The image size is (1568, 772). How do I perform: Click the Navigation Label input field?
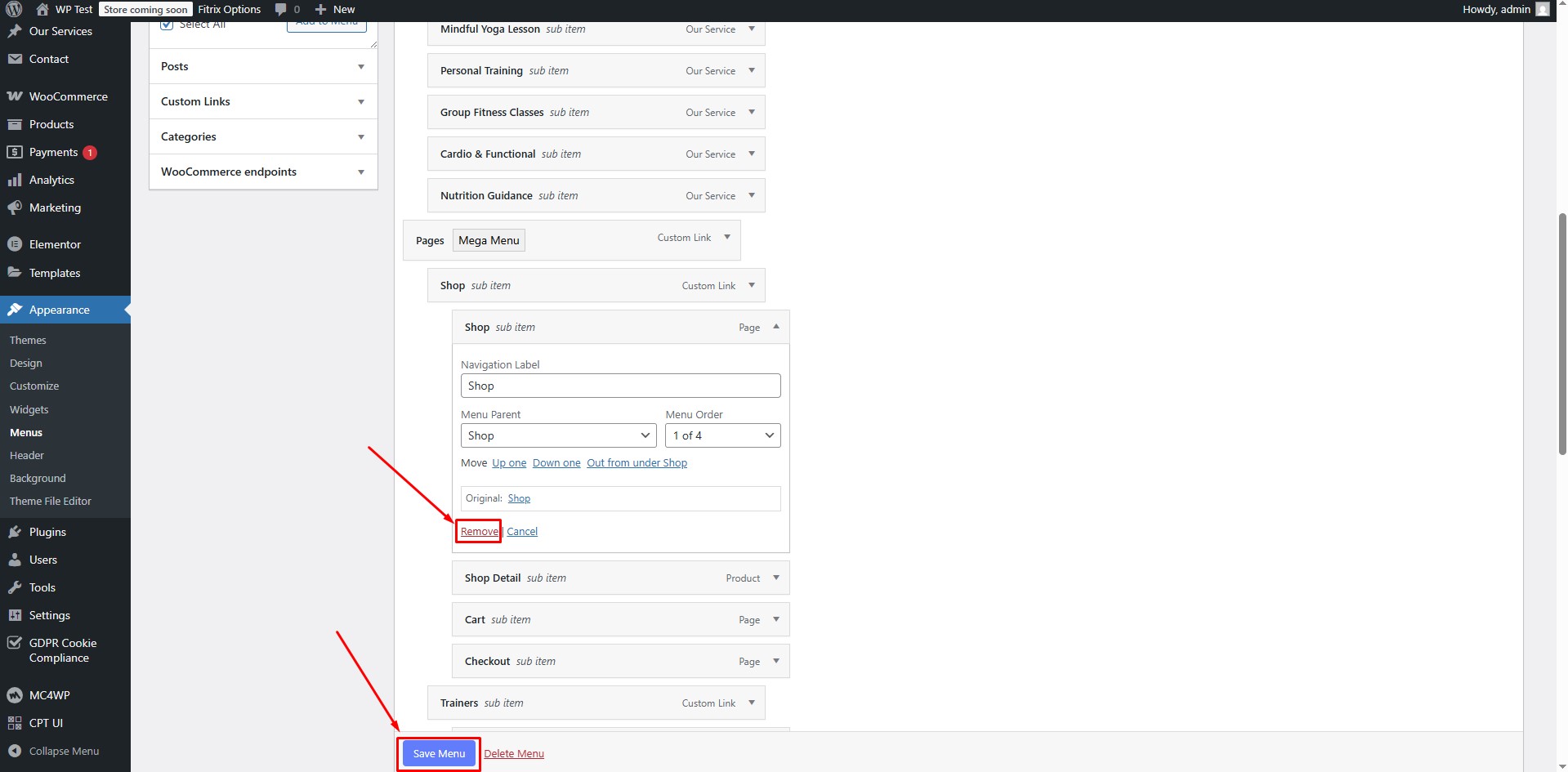pos(620,386)
